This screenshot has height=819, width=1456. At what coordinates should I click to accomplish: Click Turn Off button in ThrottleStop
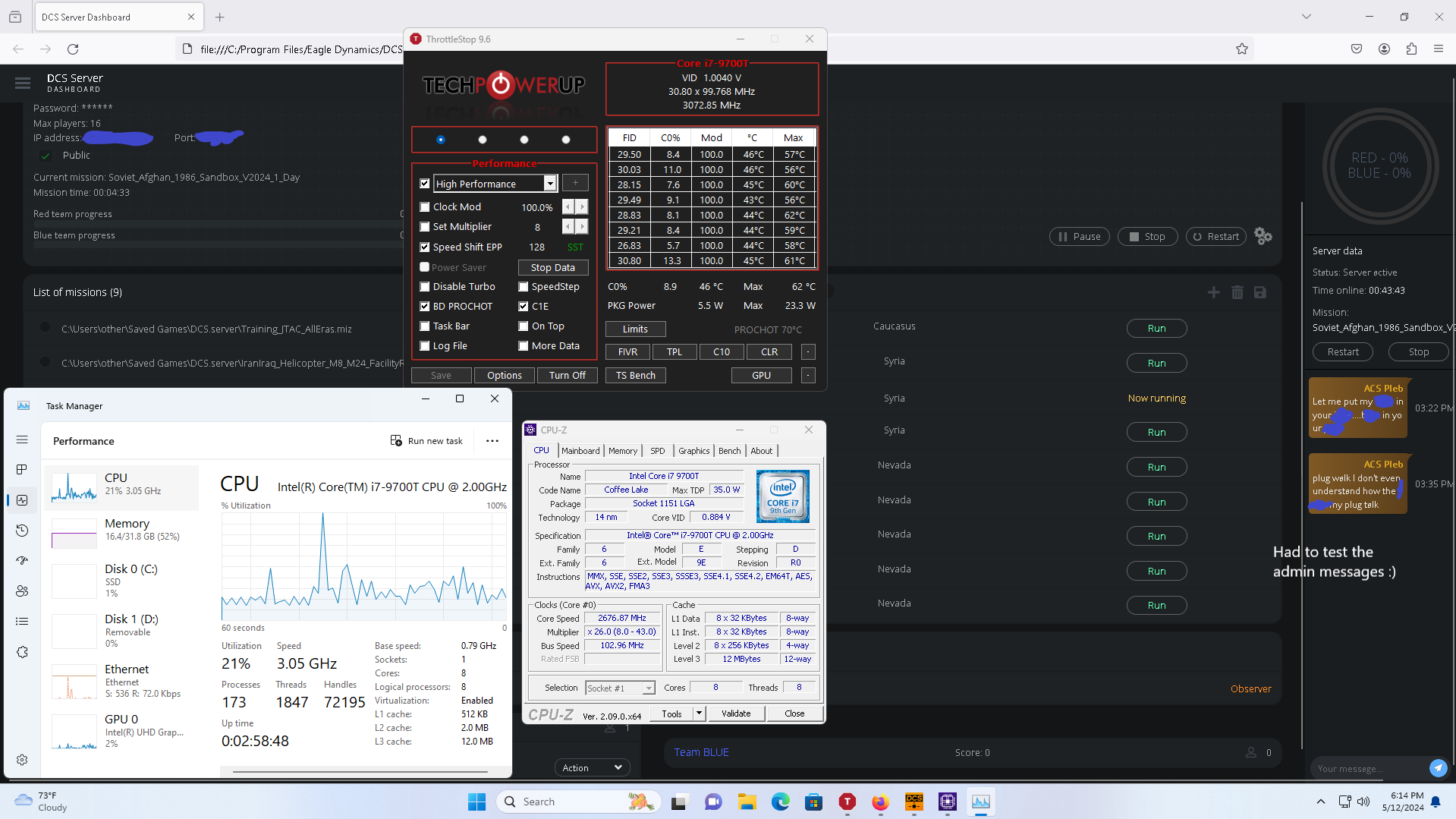(x=568, y=375)
